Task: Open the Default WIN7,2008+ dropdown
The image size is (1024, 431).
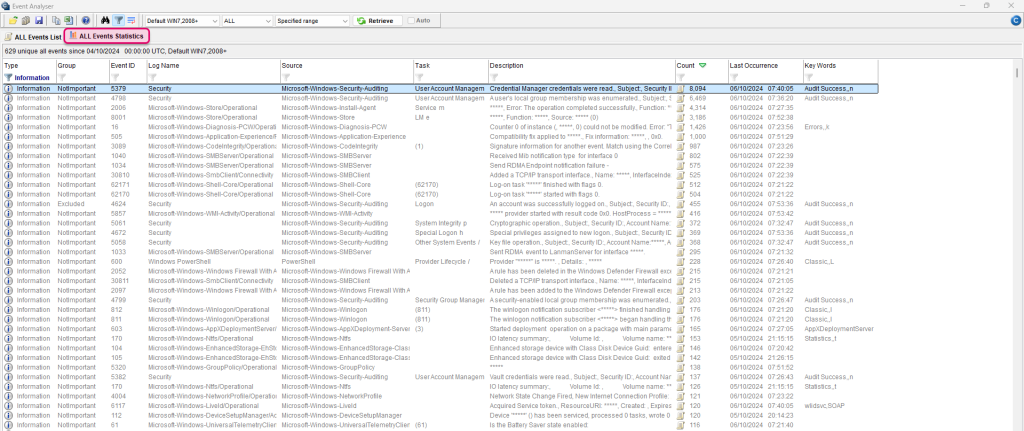Action: point(182,21)
